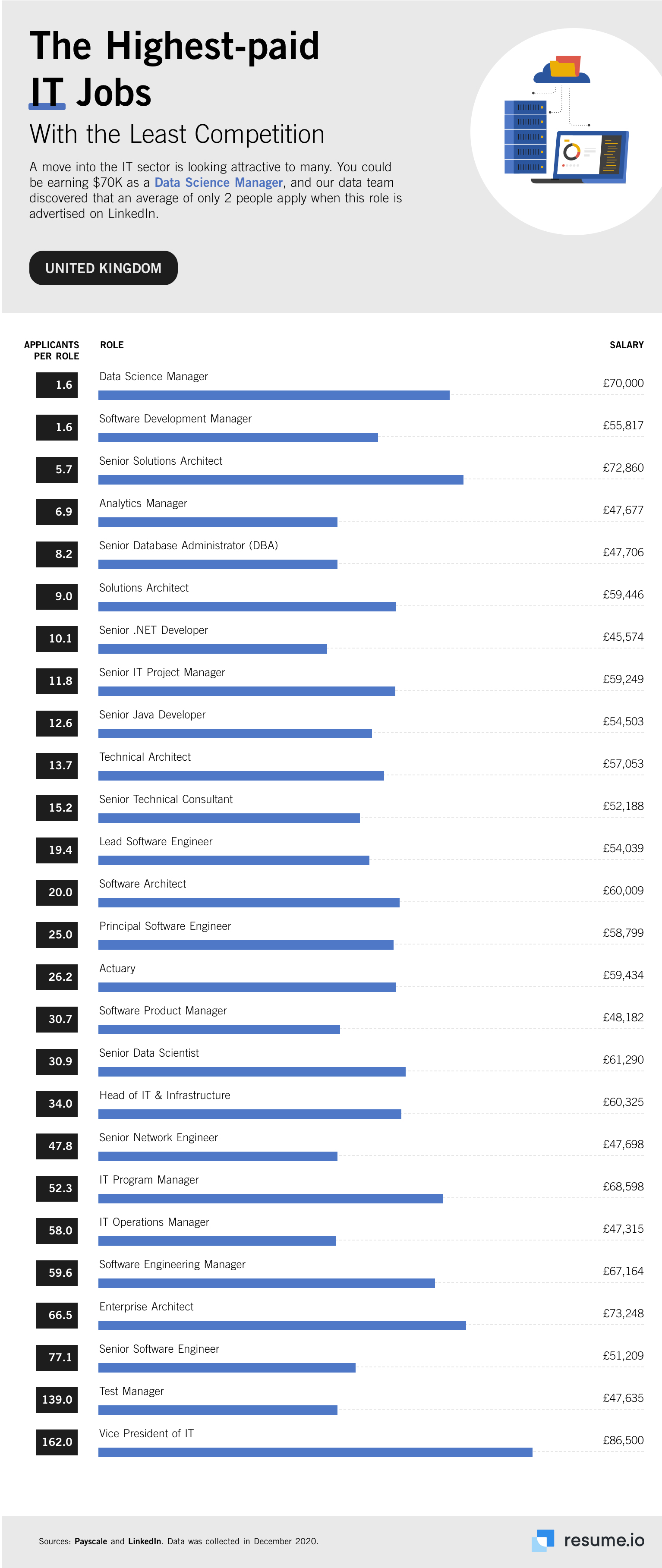Open the LinkedIn source link in footer

pos(144,1541)
